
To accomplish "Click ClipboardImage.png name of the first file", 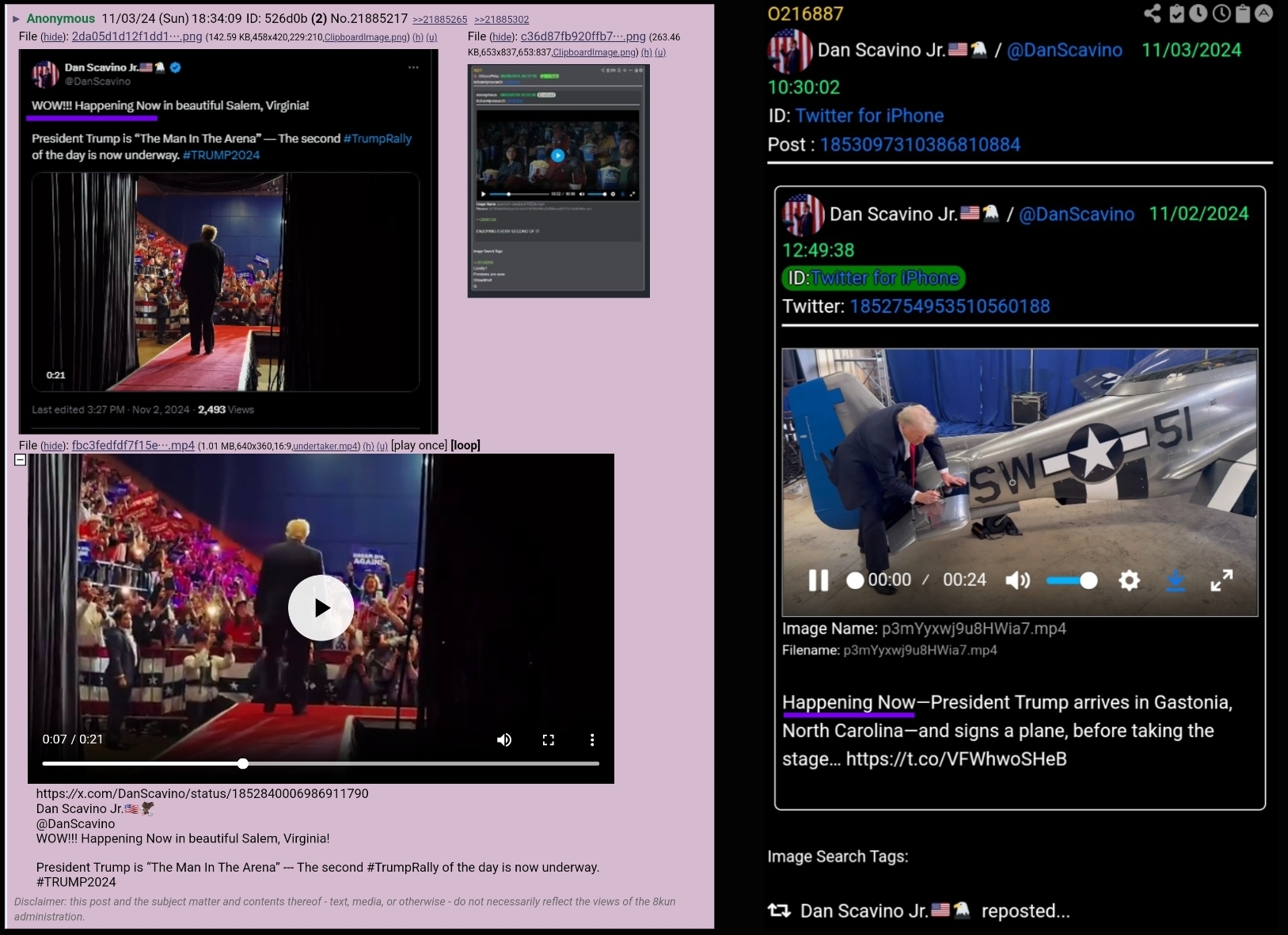I will (365, 37).
